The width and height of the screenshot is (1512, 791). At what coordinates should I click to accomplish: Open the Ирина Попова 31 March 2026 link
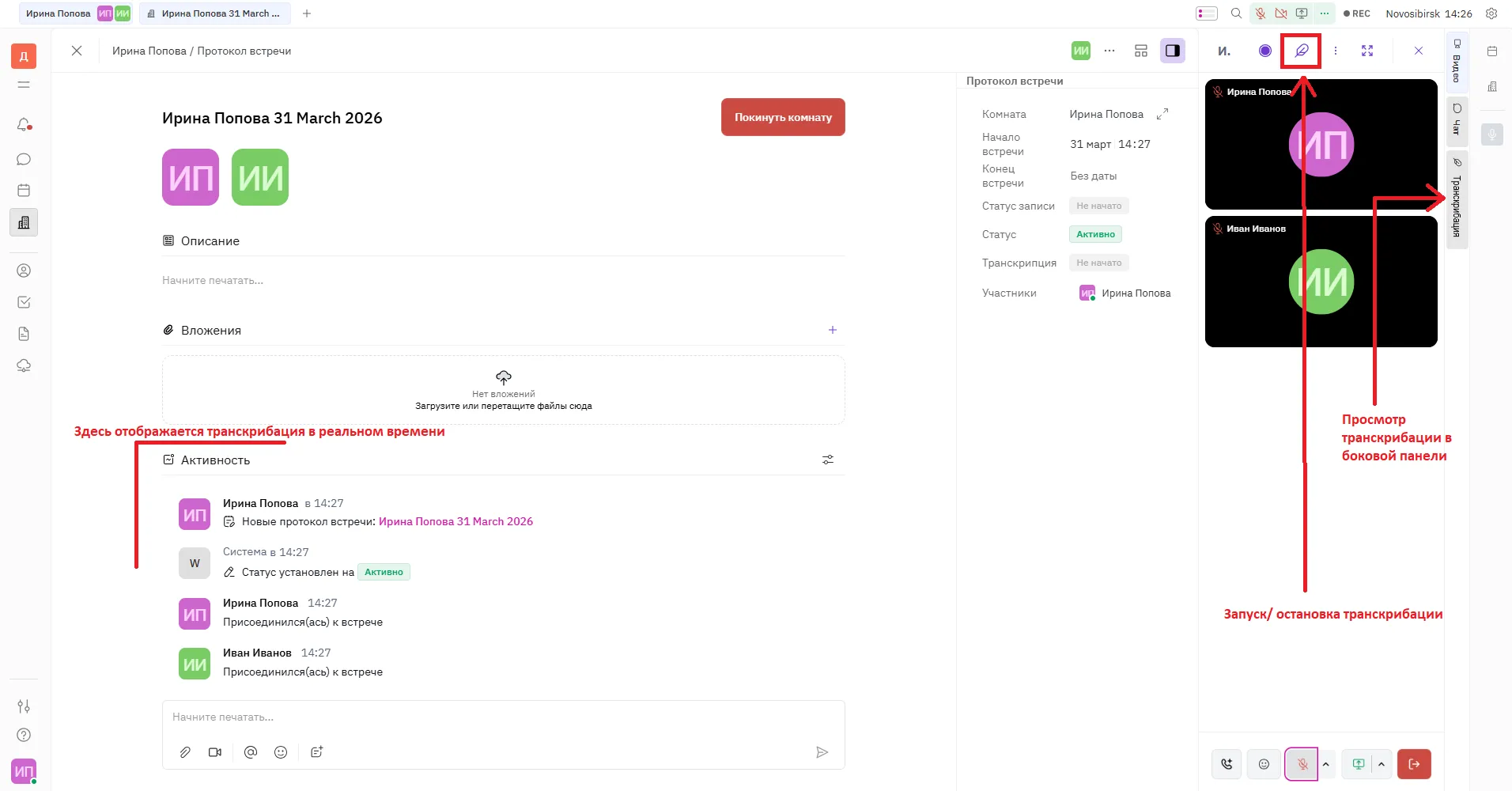(x=455, y=521)
